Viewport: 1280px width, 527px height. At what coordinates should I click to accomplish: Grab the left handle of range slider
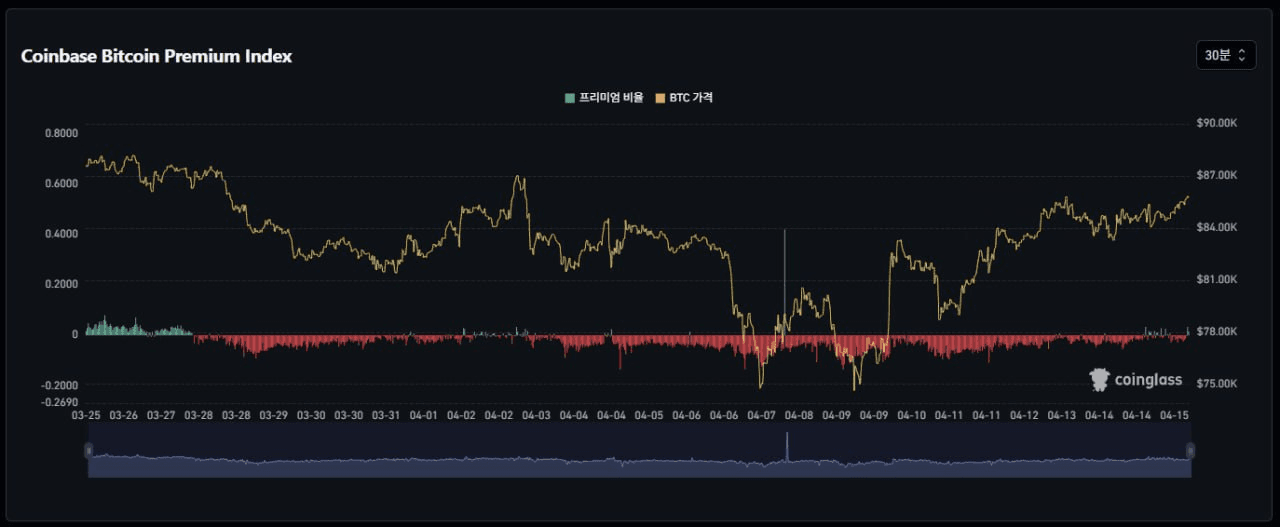click(88, 451)
